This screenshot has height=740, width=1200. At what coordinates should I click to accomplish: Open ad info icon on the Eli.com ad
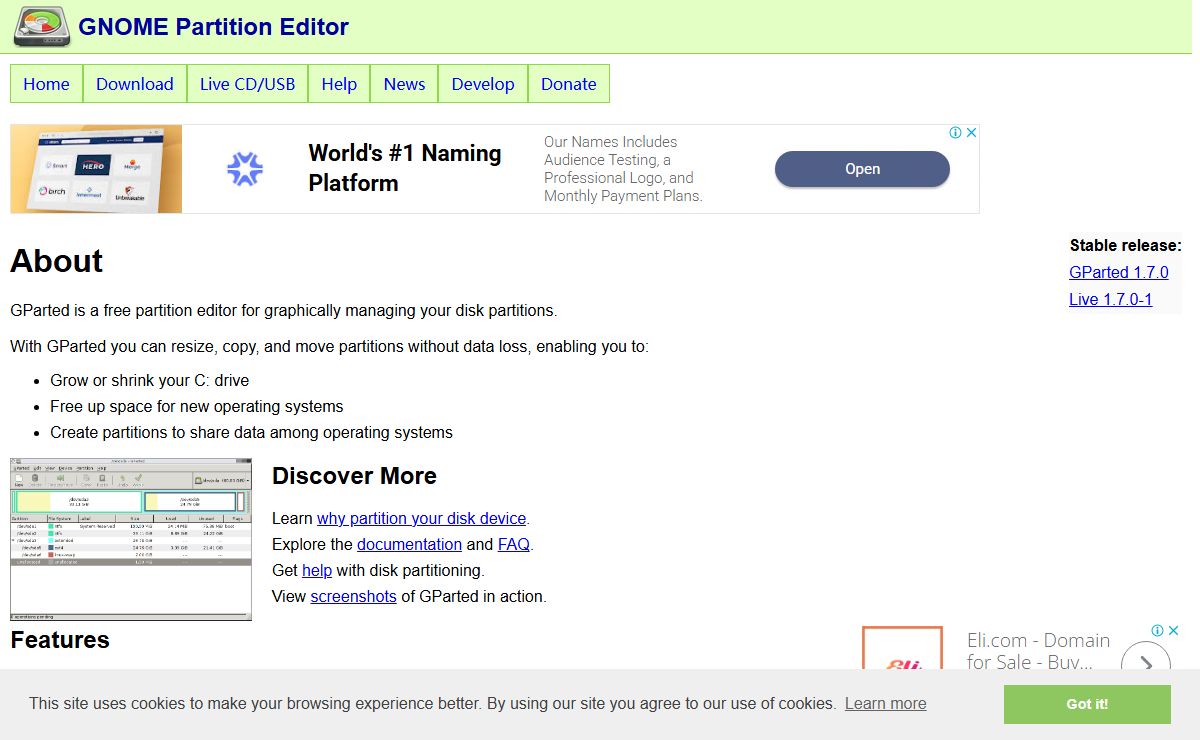click(x=1157, y=631)
